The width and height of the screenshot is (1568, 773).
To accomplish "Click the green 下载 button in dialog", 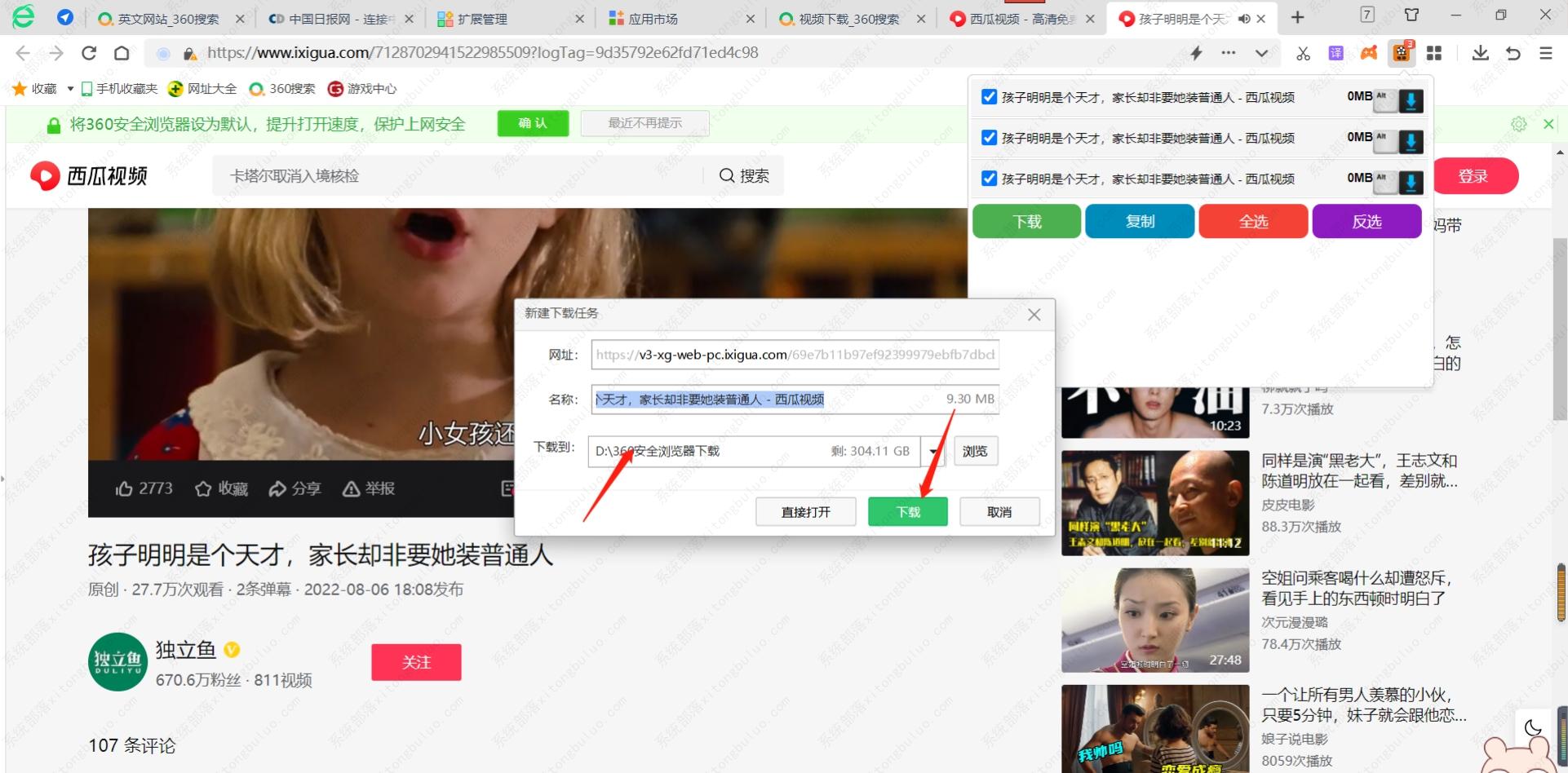I will 907,512.
